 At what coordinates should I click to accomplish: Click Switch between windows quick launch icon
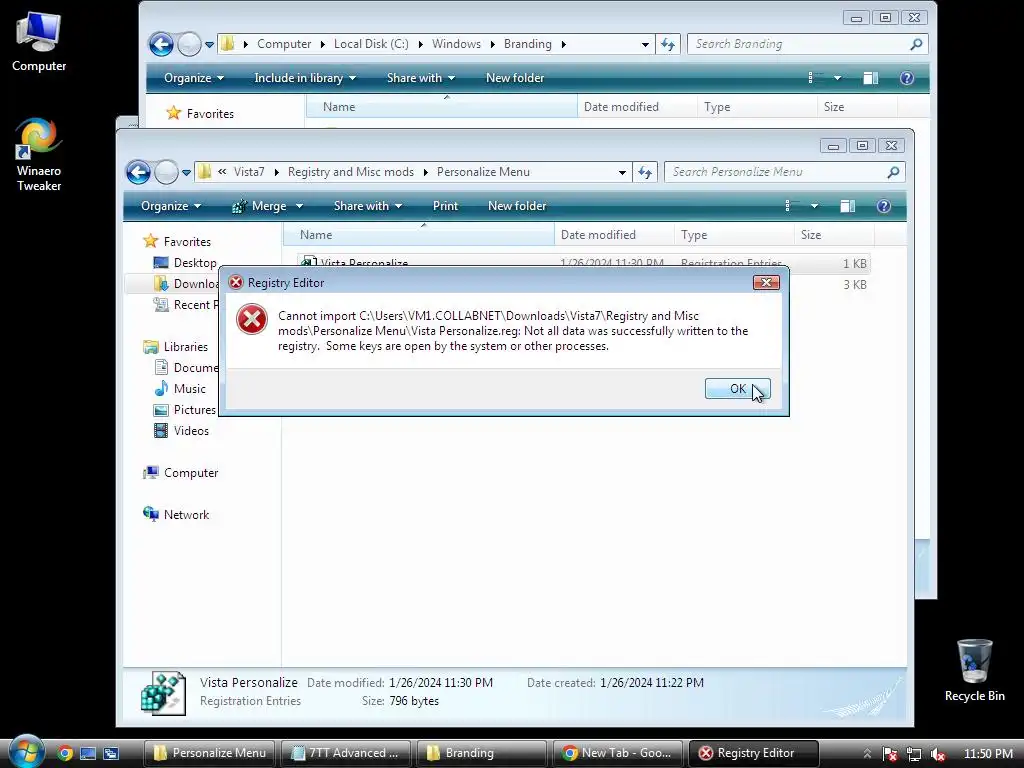coord(111,753)
